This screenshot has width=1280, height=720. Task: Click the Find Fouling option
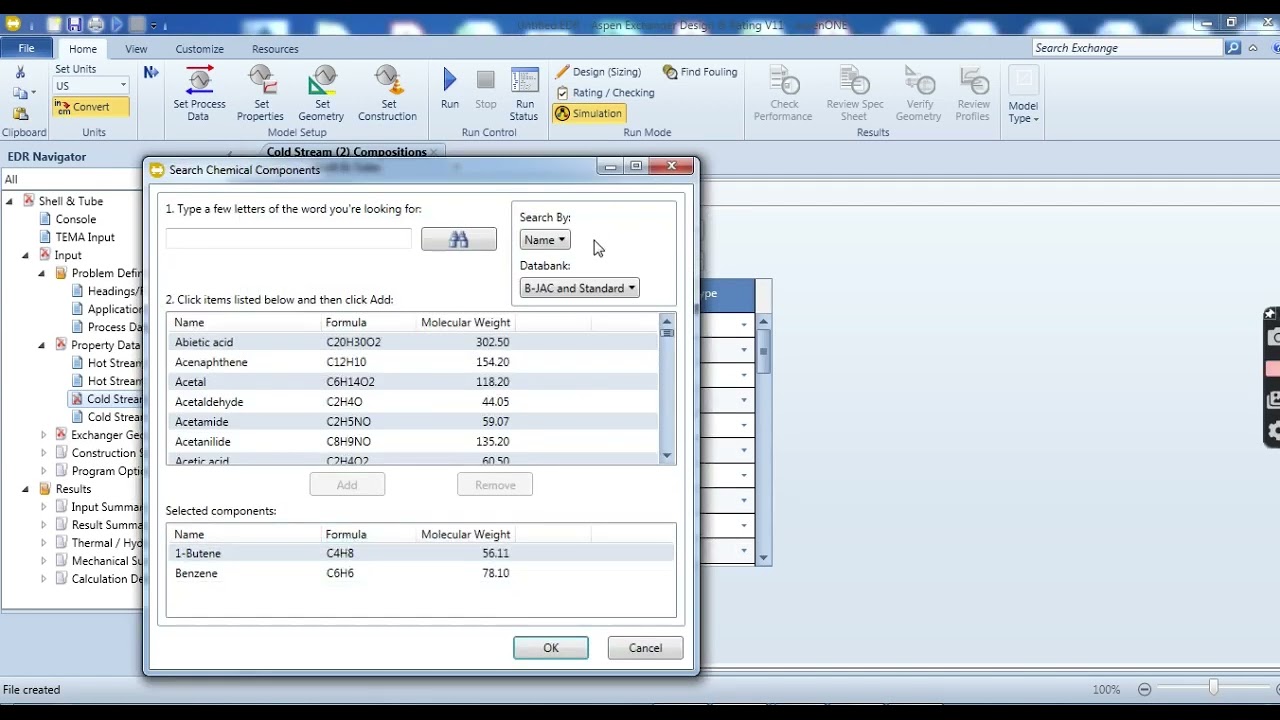(700, 72)
